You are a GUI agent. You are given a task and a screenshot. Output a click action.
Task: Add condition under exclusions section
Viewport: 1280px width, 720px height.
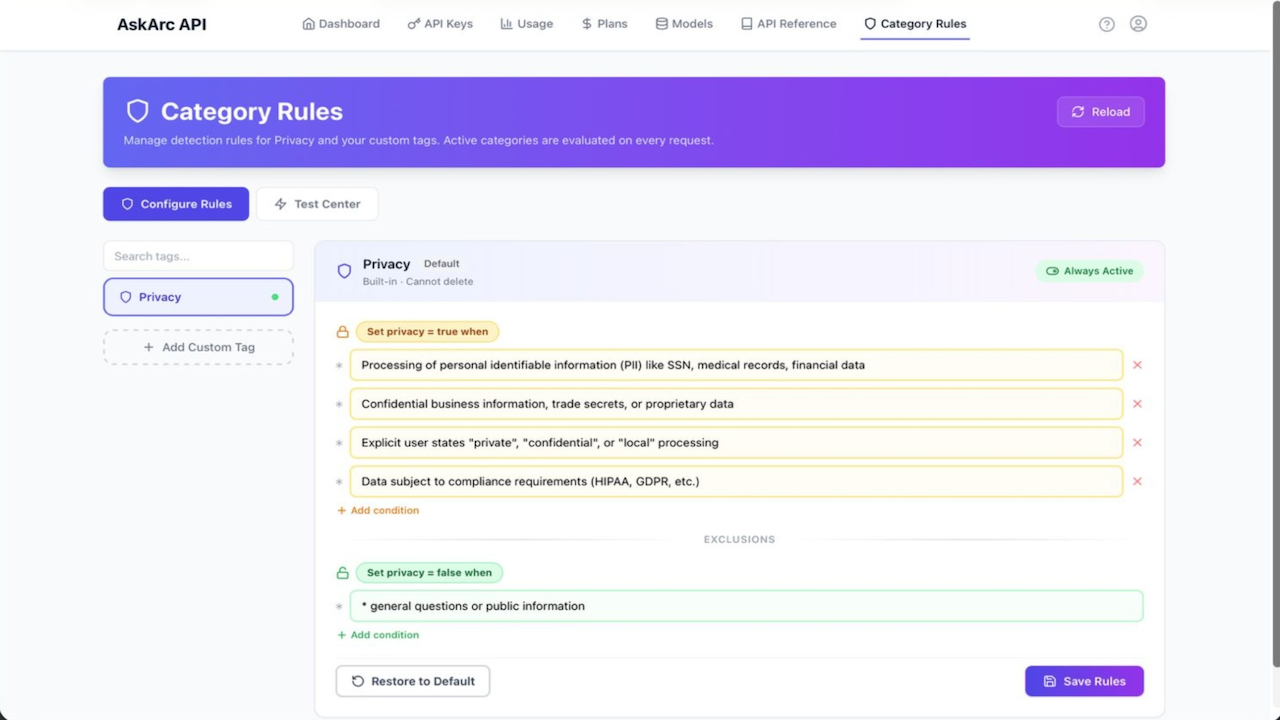point(378,635)
